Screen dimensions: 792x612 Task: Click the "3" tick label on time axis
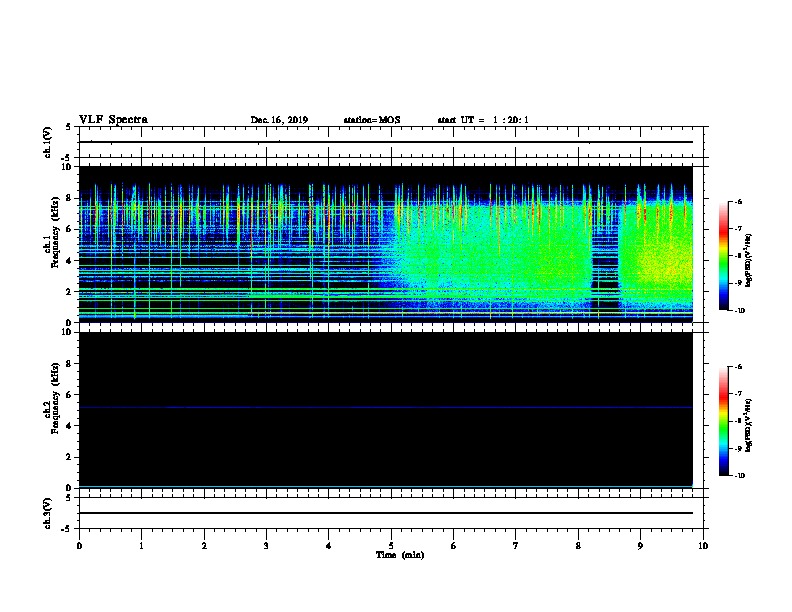pos(266,546)
